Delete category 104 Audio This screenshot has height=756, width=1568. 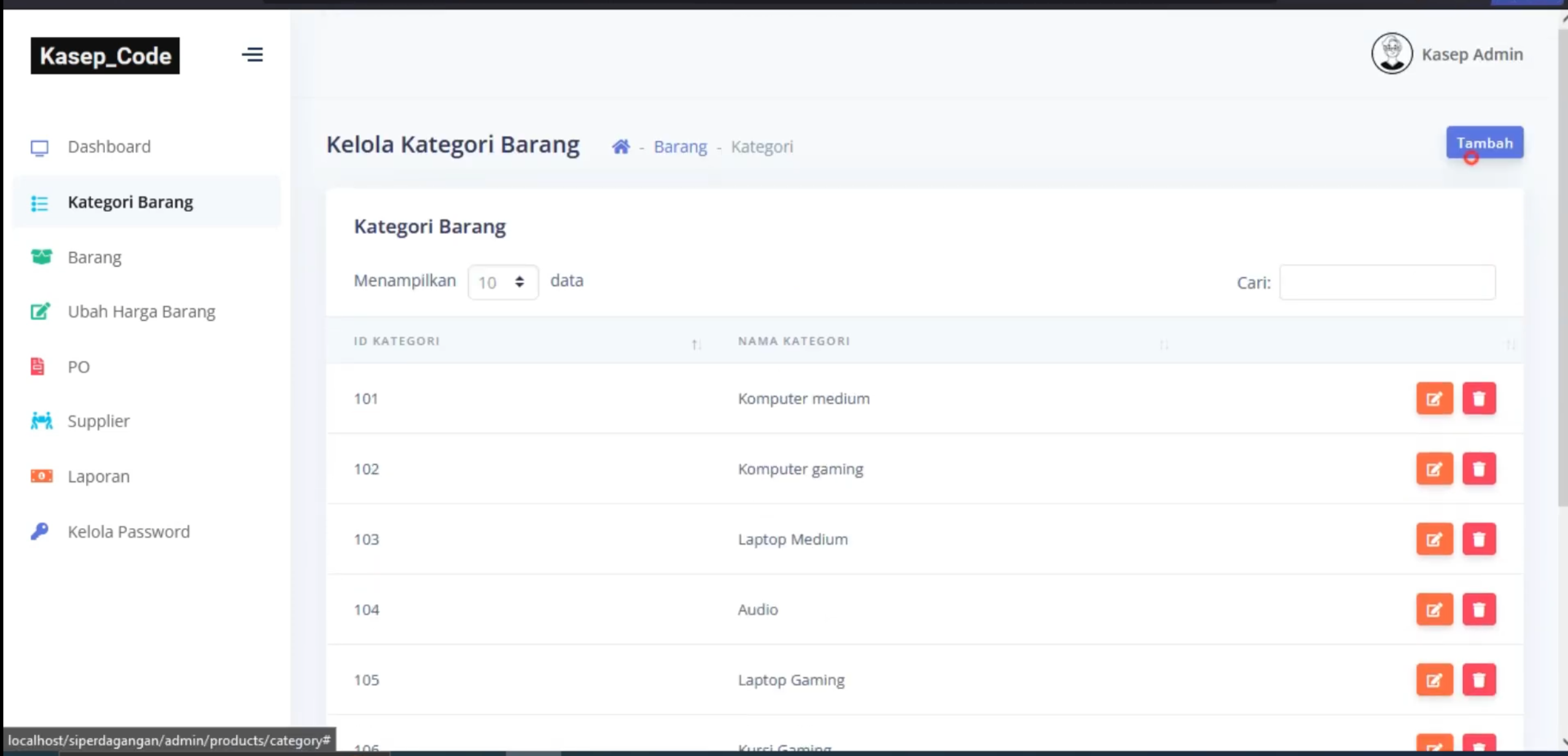pos(1479,610)
